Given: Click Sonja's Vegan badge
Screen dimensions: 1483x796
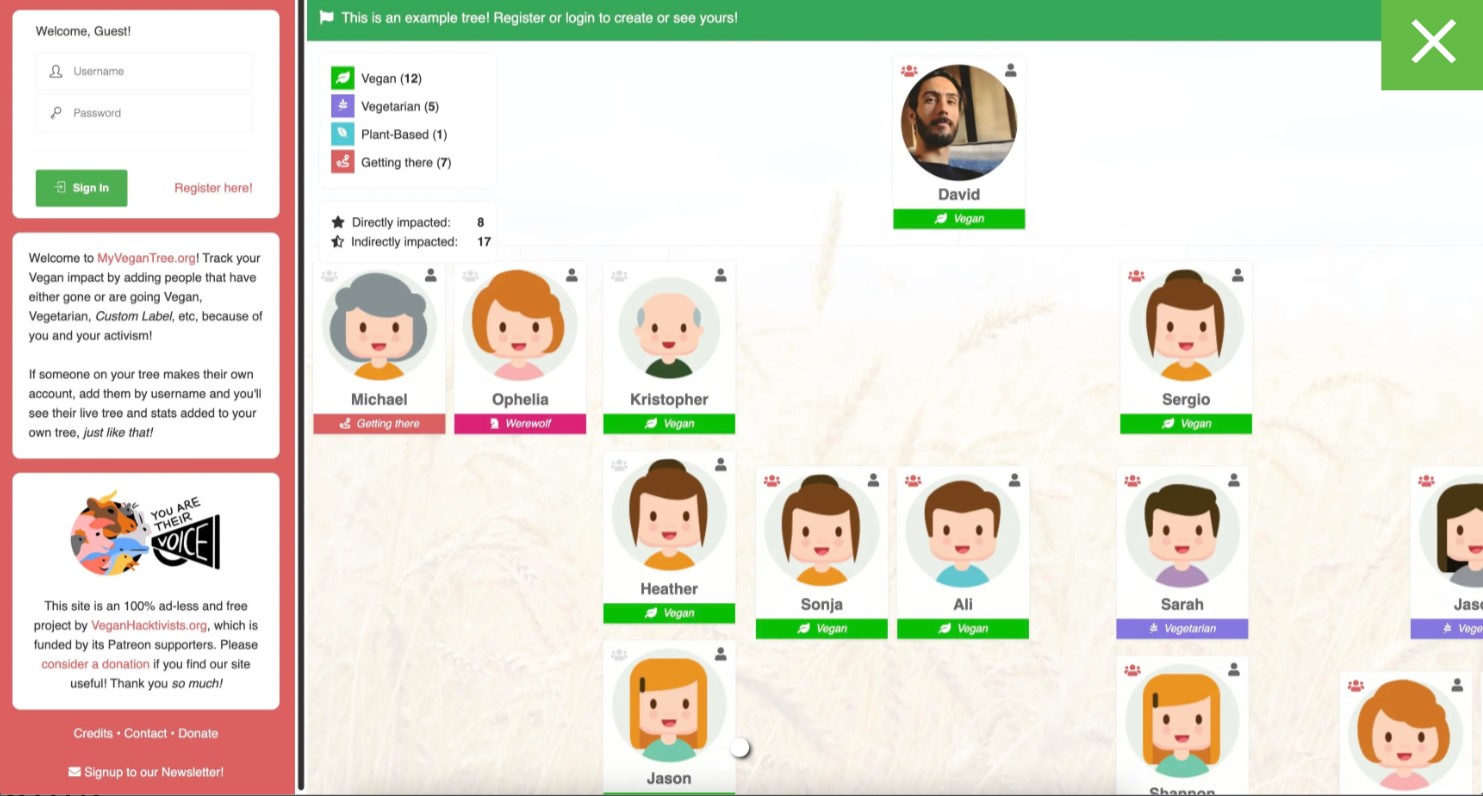Looking at the screenshot, I should [x=822, y=629].
